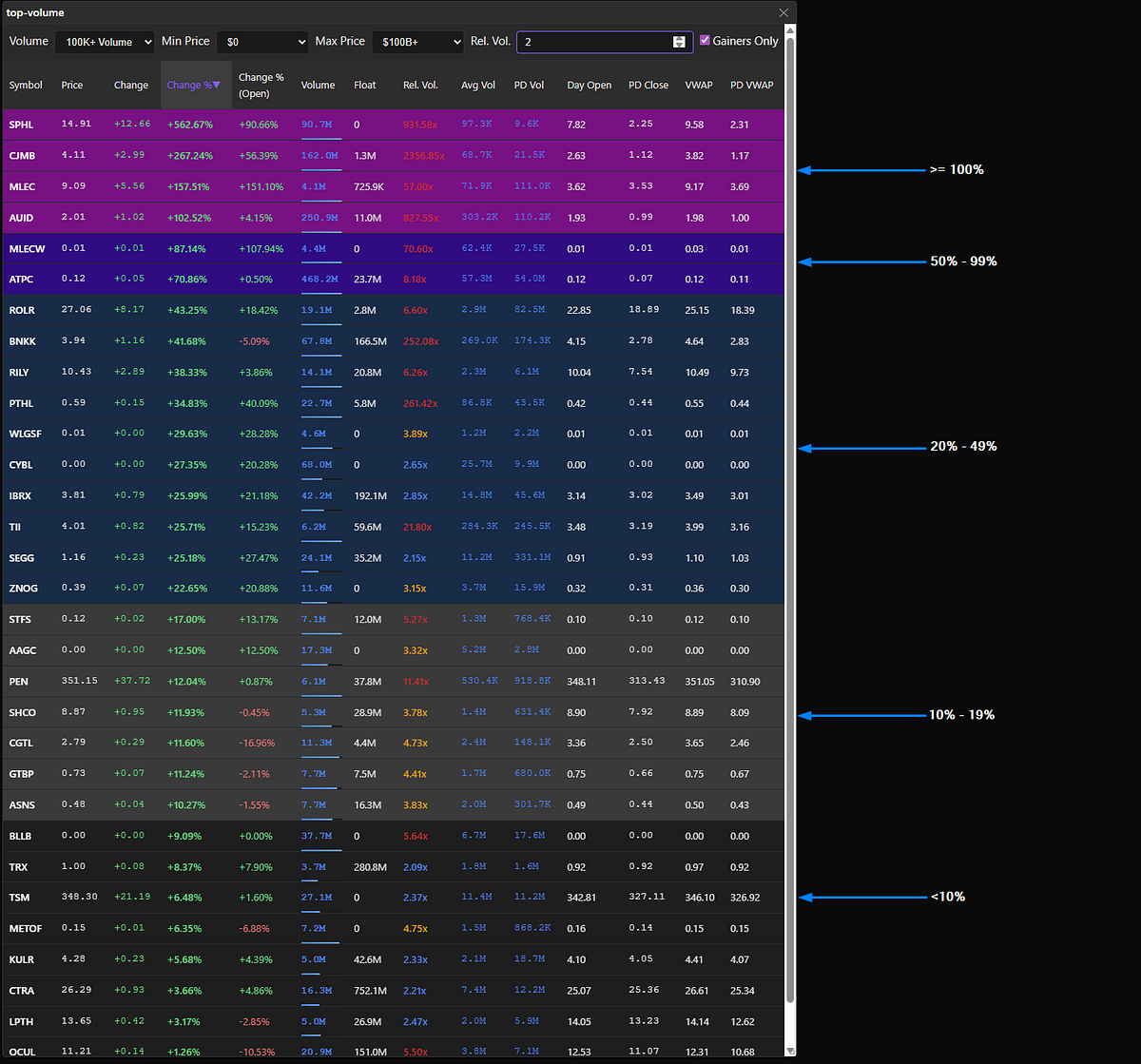The height and width of the screenshot is (1064, 1141).
Task: Click the save icon in Rel. Vol. field
Action: click(x=679, y=42)
